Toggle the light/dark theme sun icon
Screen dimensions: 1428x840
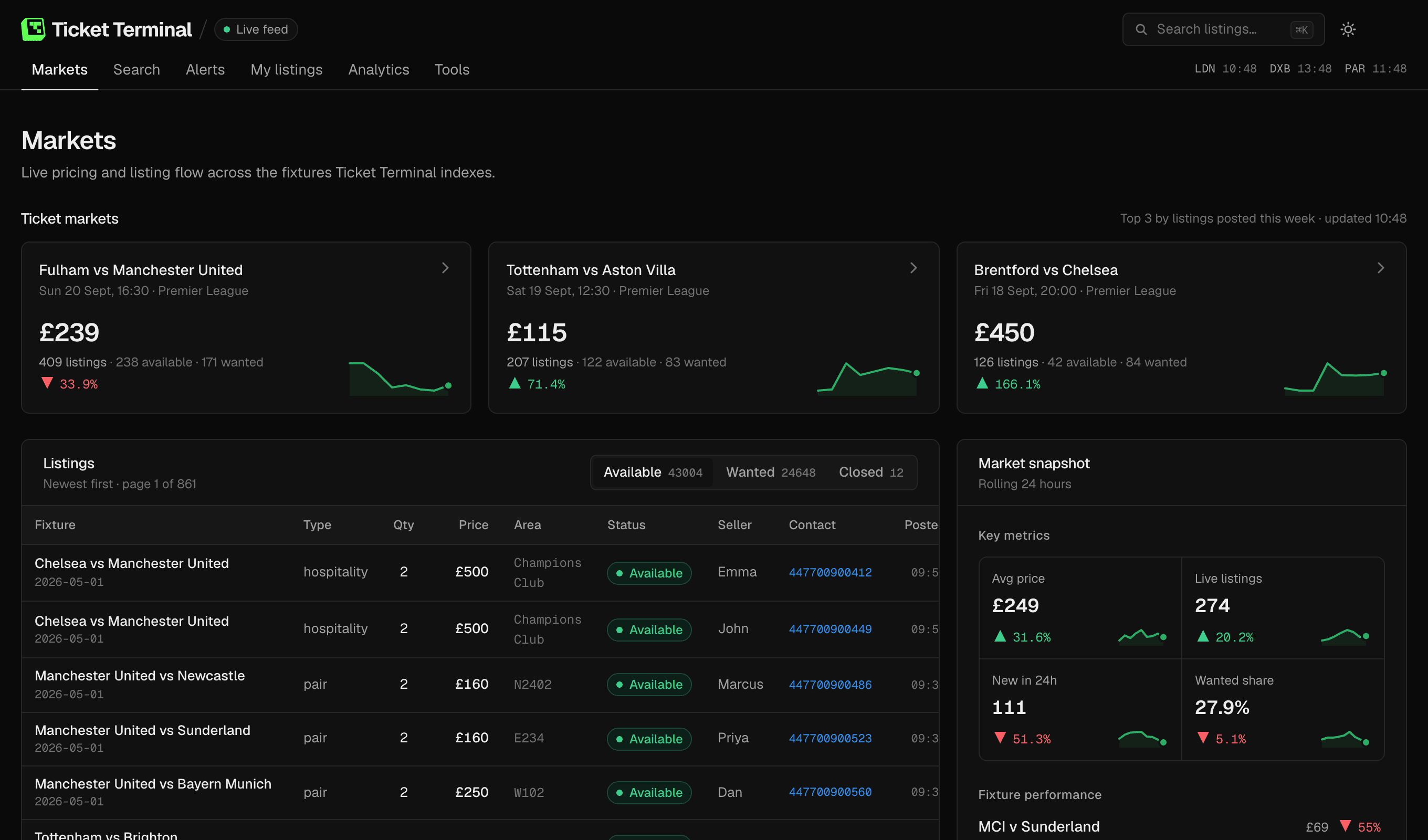tap(1348, 29)
